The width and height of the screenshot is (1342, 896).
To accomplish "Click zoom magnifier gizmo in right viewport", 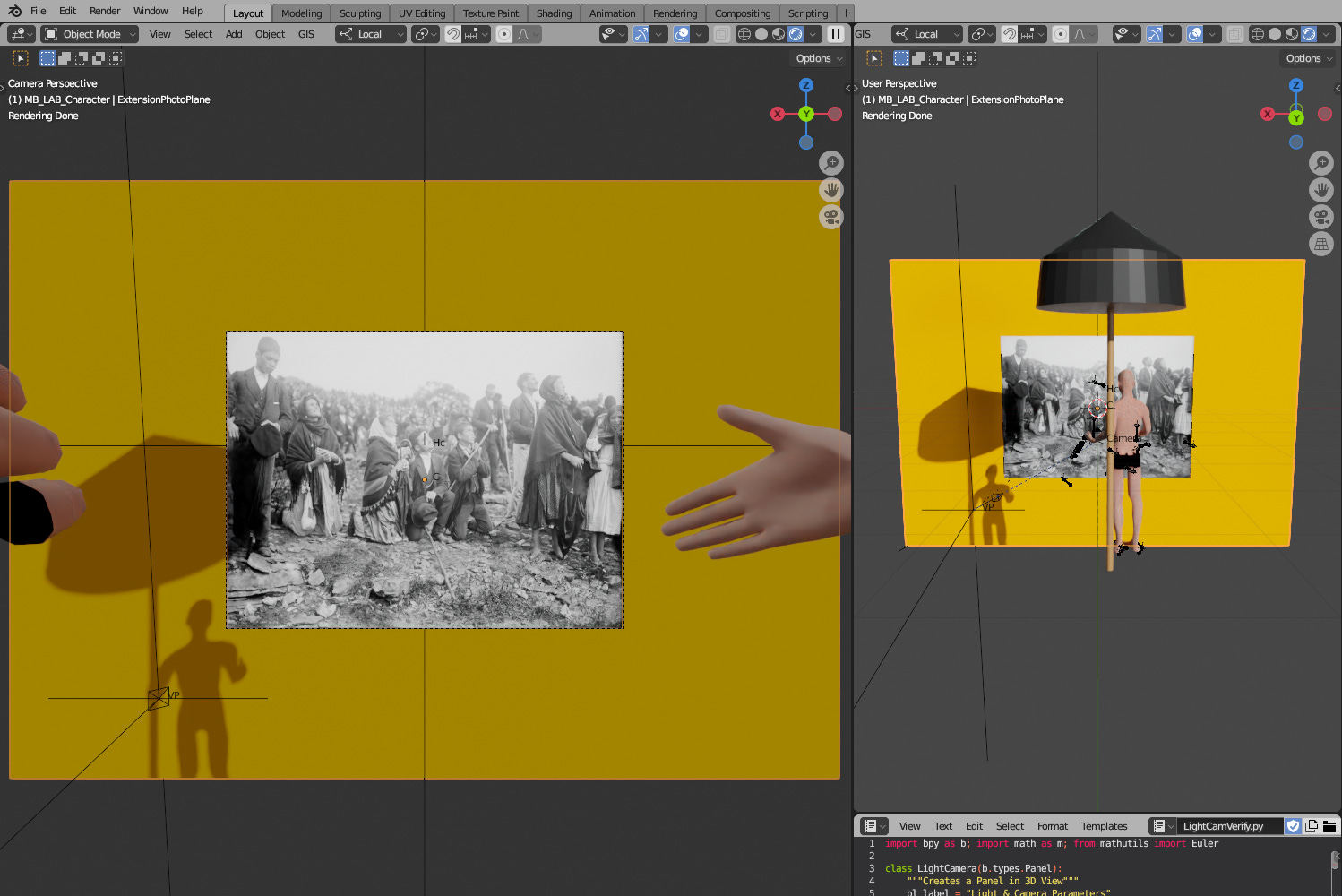I will [x=1321, y=163].
